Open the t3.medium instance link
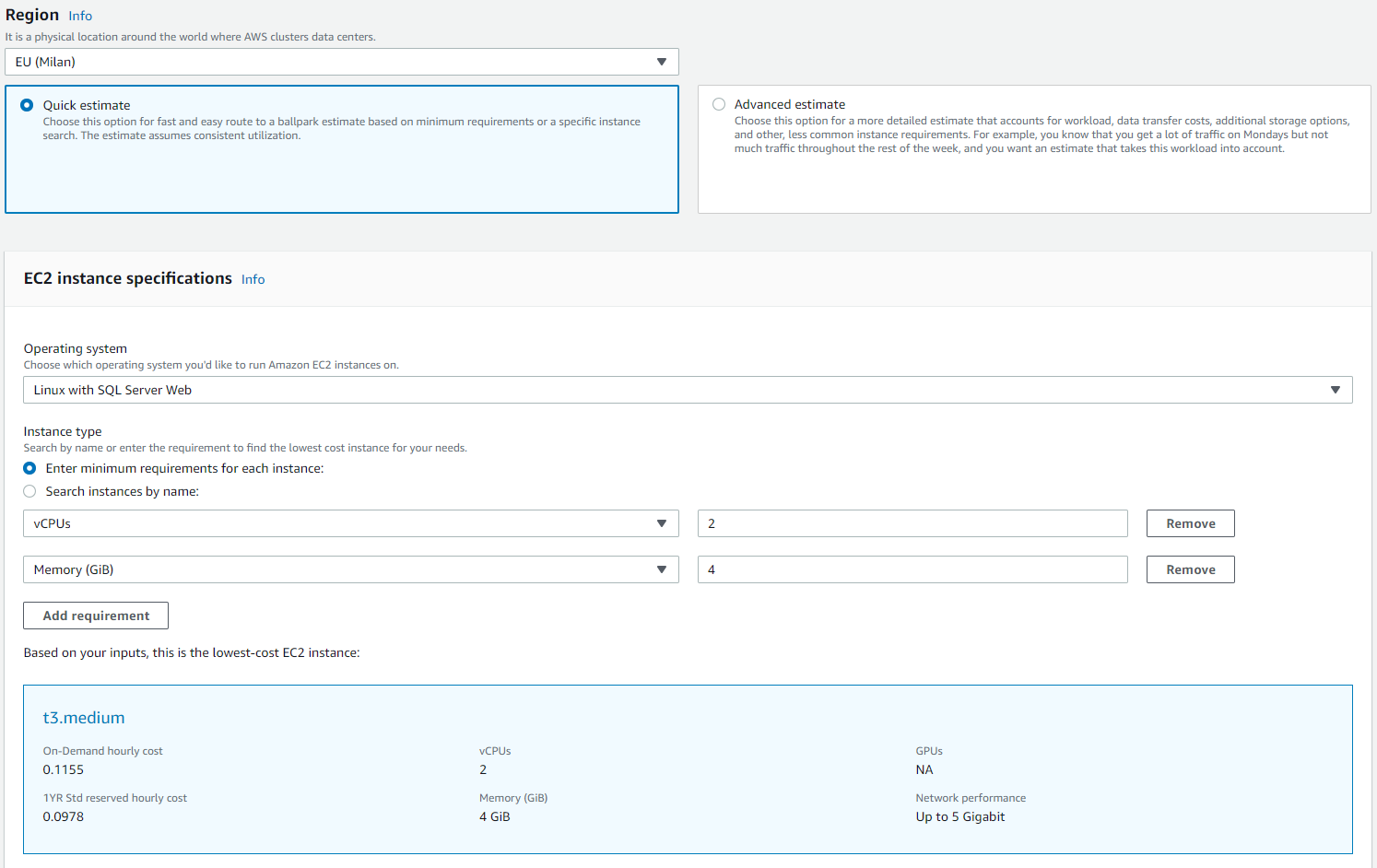 (84, 718)
